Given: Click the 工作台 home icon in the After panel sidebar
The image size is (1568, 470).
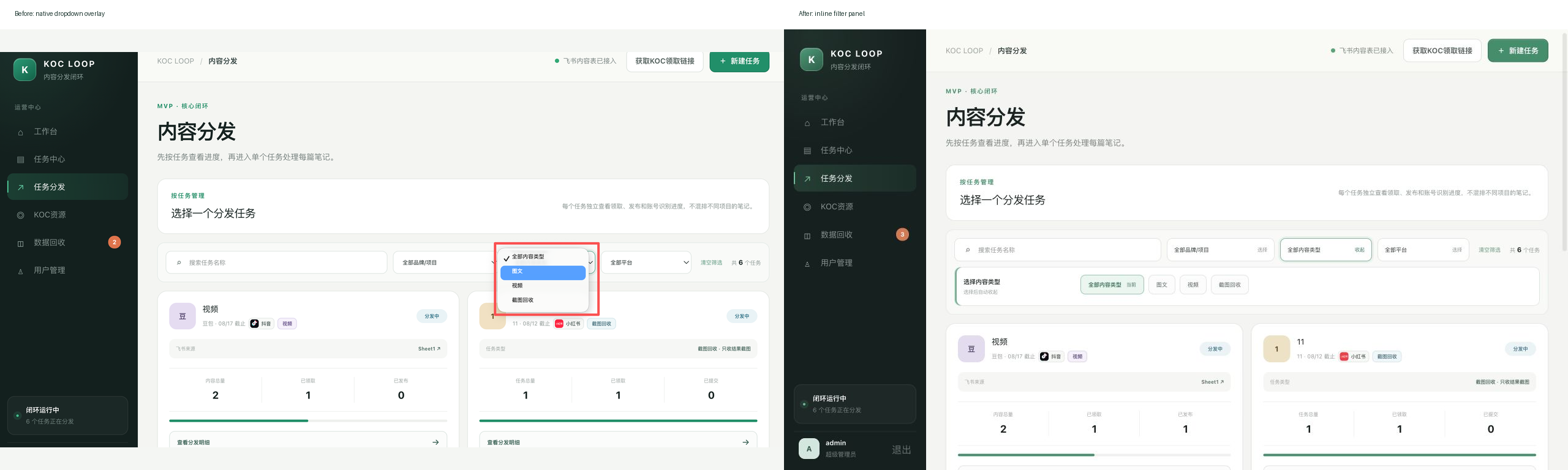Looking at the screenshot, I should (x=807, y=123).
